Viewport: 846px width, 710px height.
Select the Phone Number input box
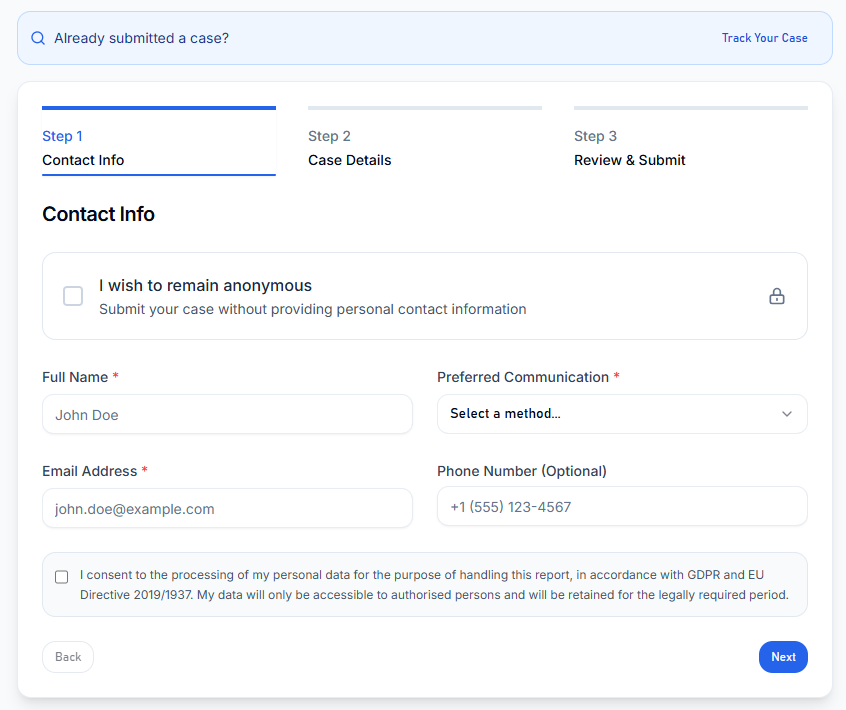[621, 506]
